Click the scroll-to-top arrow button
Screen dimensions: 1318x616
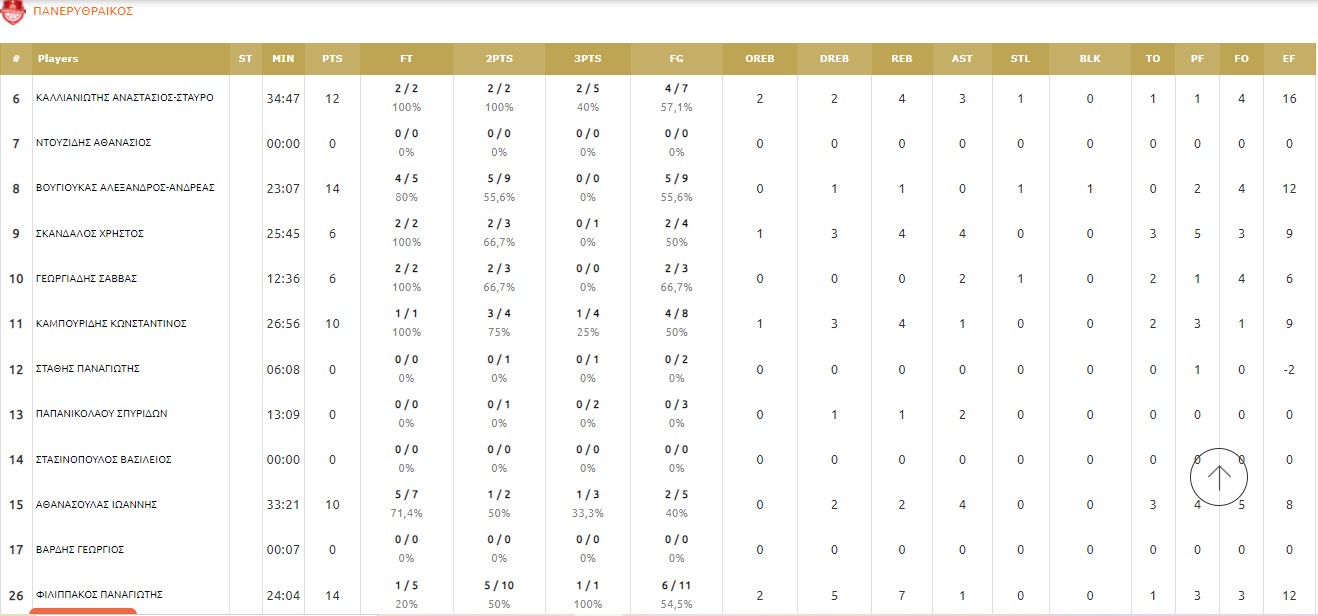point(1219,477)
